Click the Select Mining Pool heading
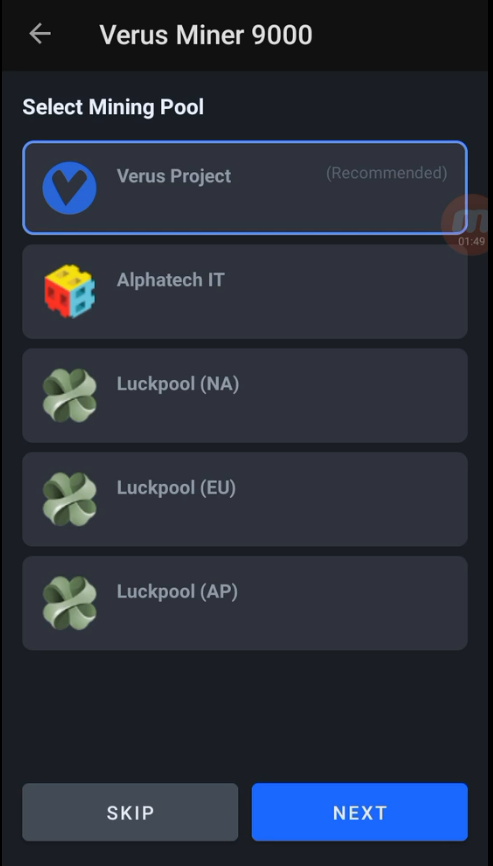 tap(113, 107)
